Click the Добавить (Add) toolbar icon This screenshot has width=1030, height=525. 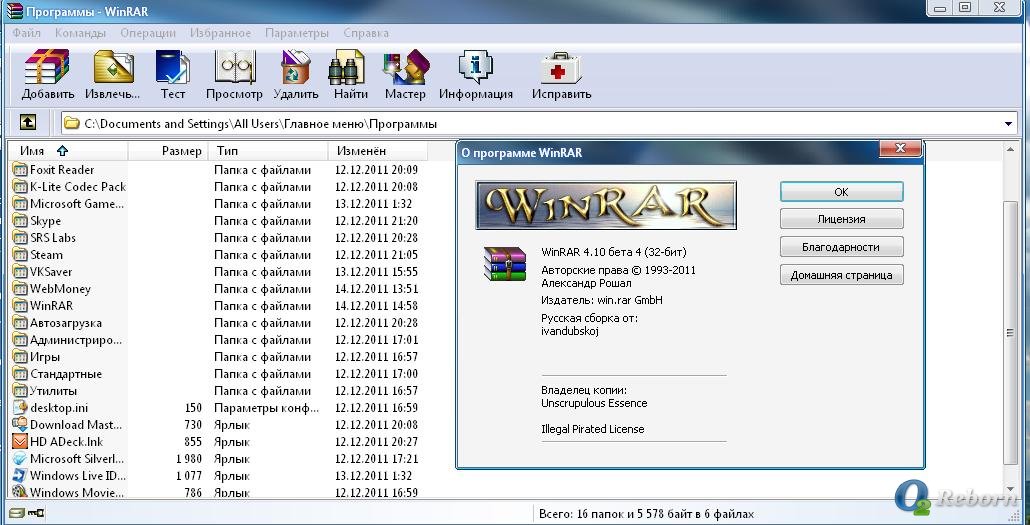[47, 68]
